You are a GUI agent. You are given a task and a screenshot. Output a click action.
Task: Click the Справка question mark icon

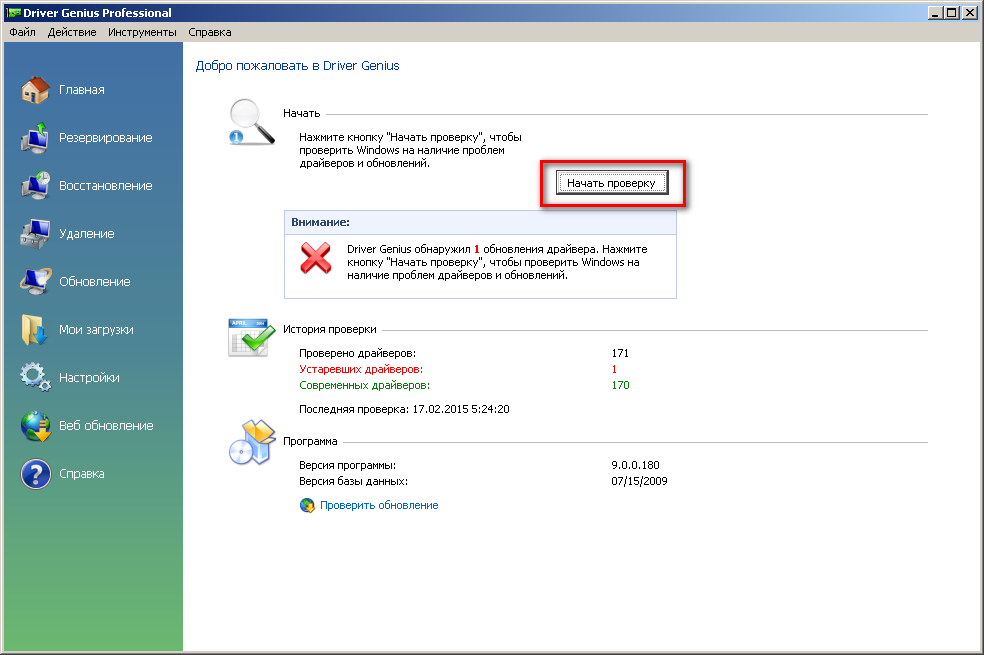(35, 474)
